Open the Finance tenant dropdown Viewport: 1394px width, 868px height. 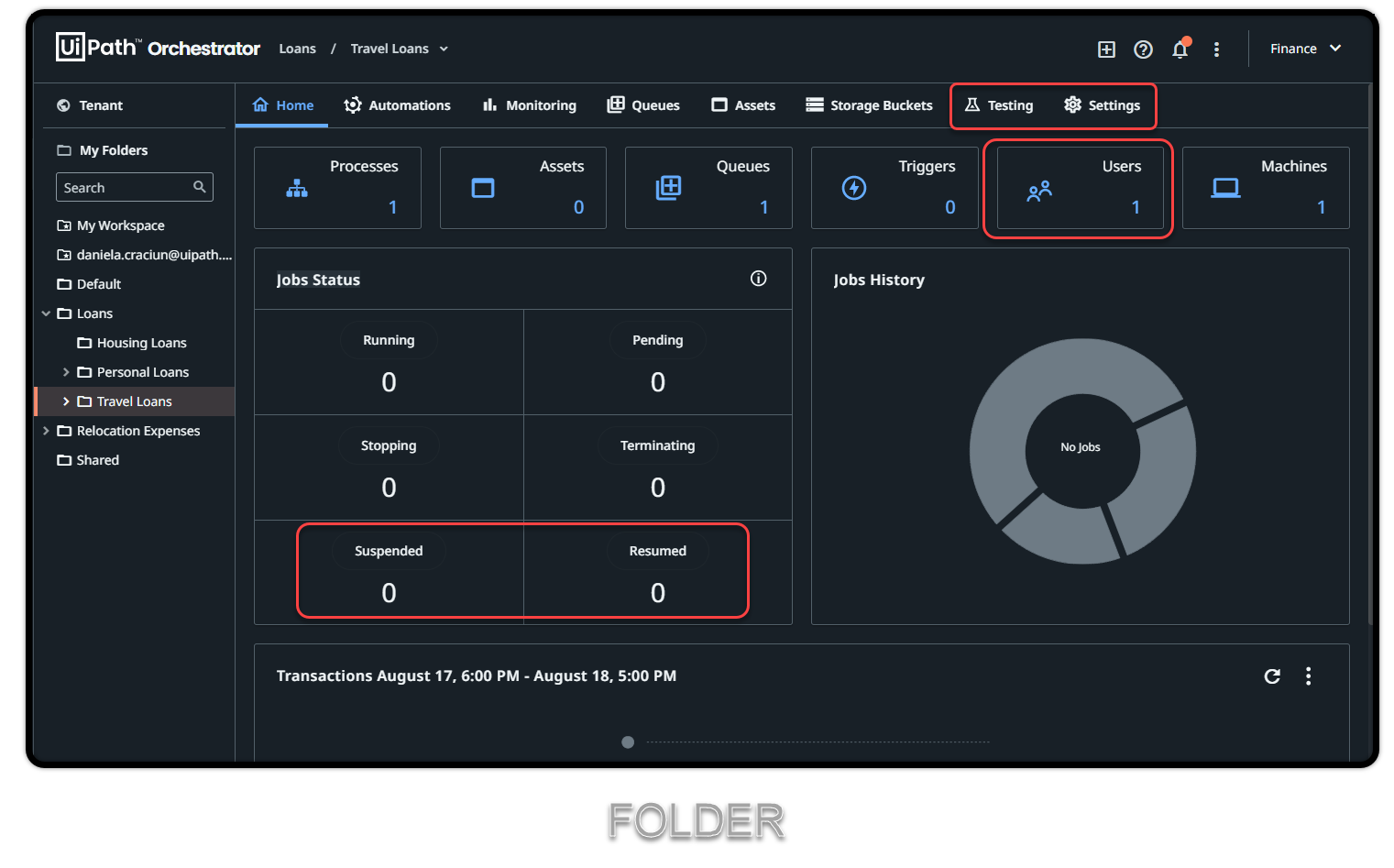point(1305,49)
